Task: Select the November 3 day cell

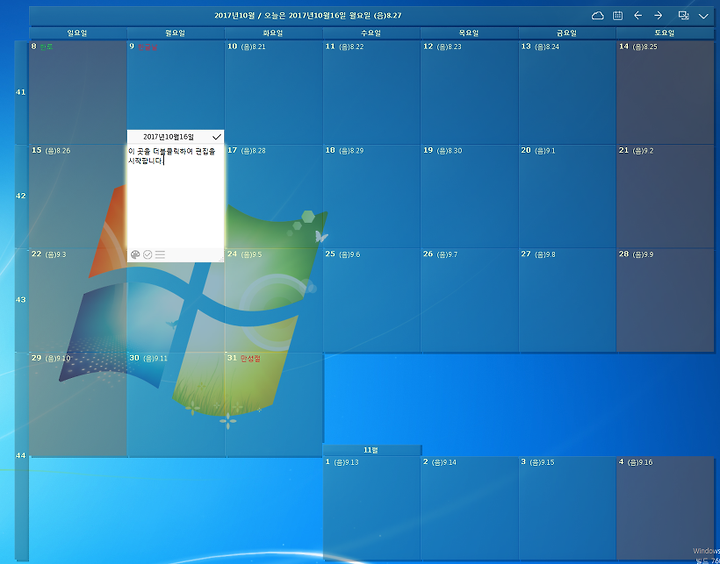Action: [567, 508]
